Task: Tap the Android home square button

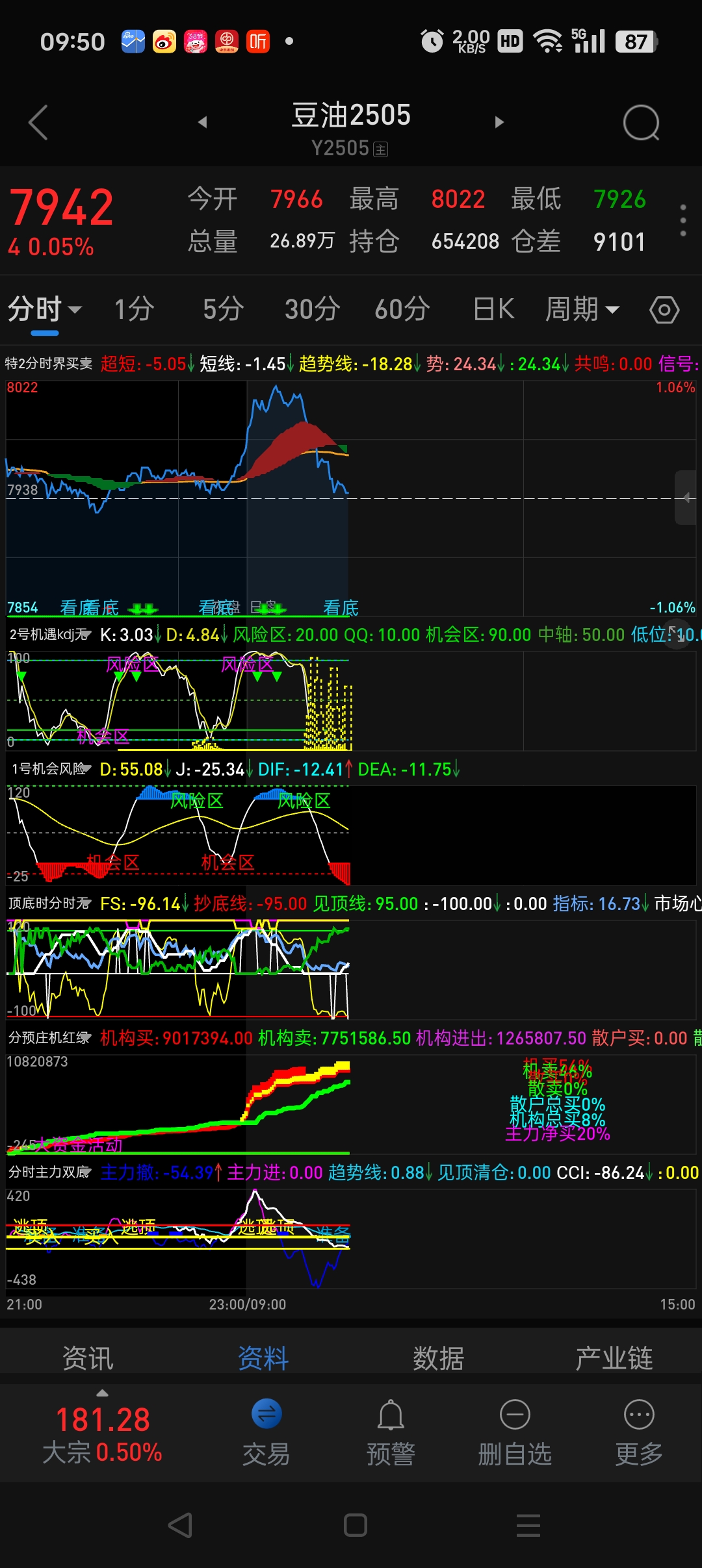Action: [x=356, y=1525]
